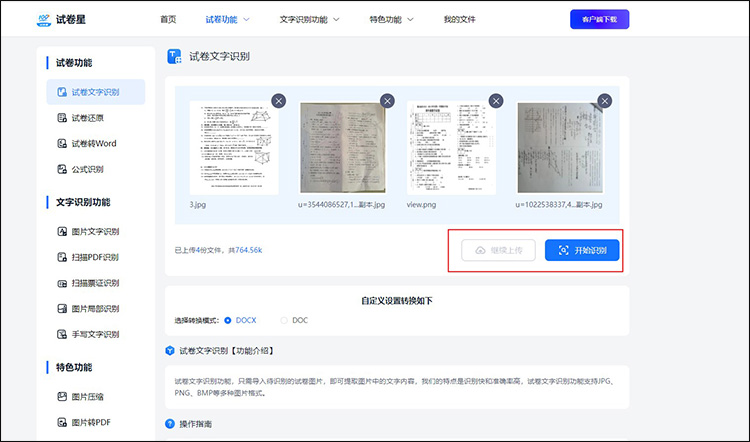Open 图片压缩 sidebar icon
Viewport: 750px width, 442px height.
click(x=62, y=397)
